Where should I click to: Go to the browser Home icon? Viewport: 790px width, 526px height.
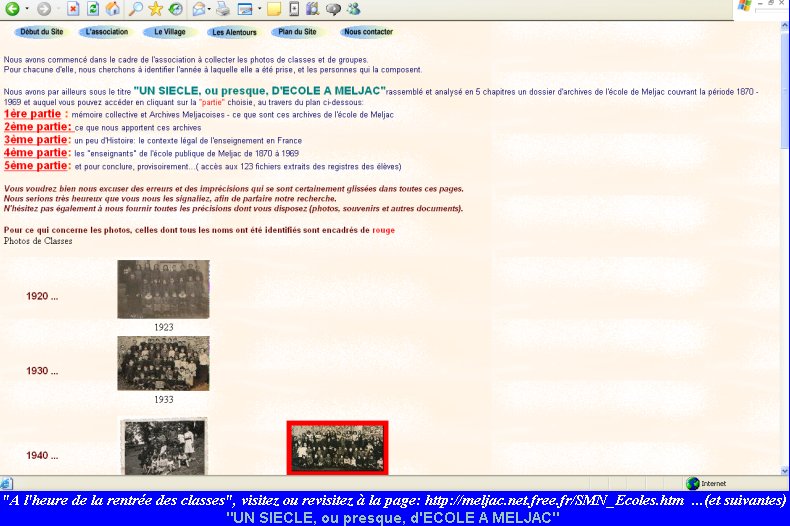click(x=113, y=9)
